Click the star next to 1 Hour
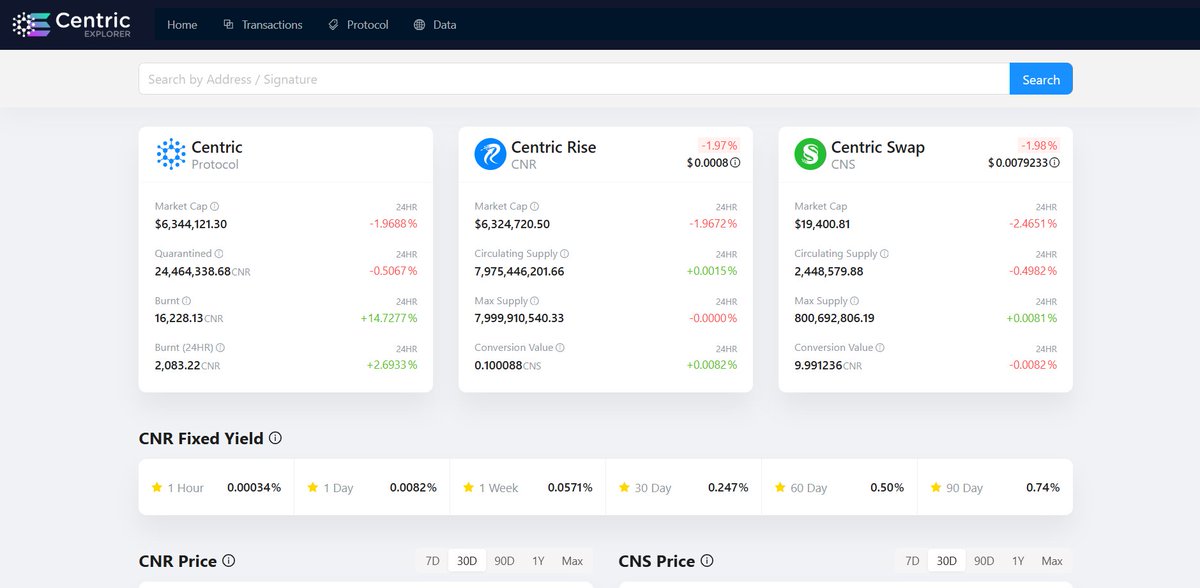The width and height of the screenshot is (1200, 588). pos(156,487)
